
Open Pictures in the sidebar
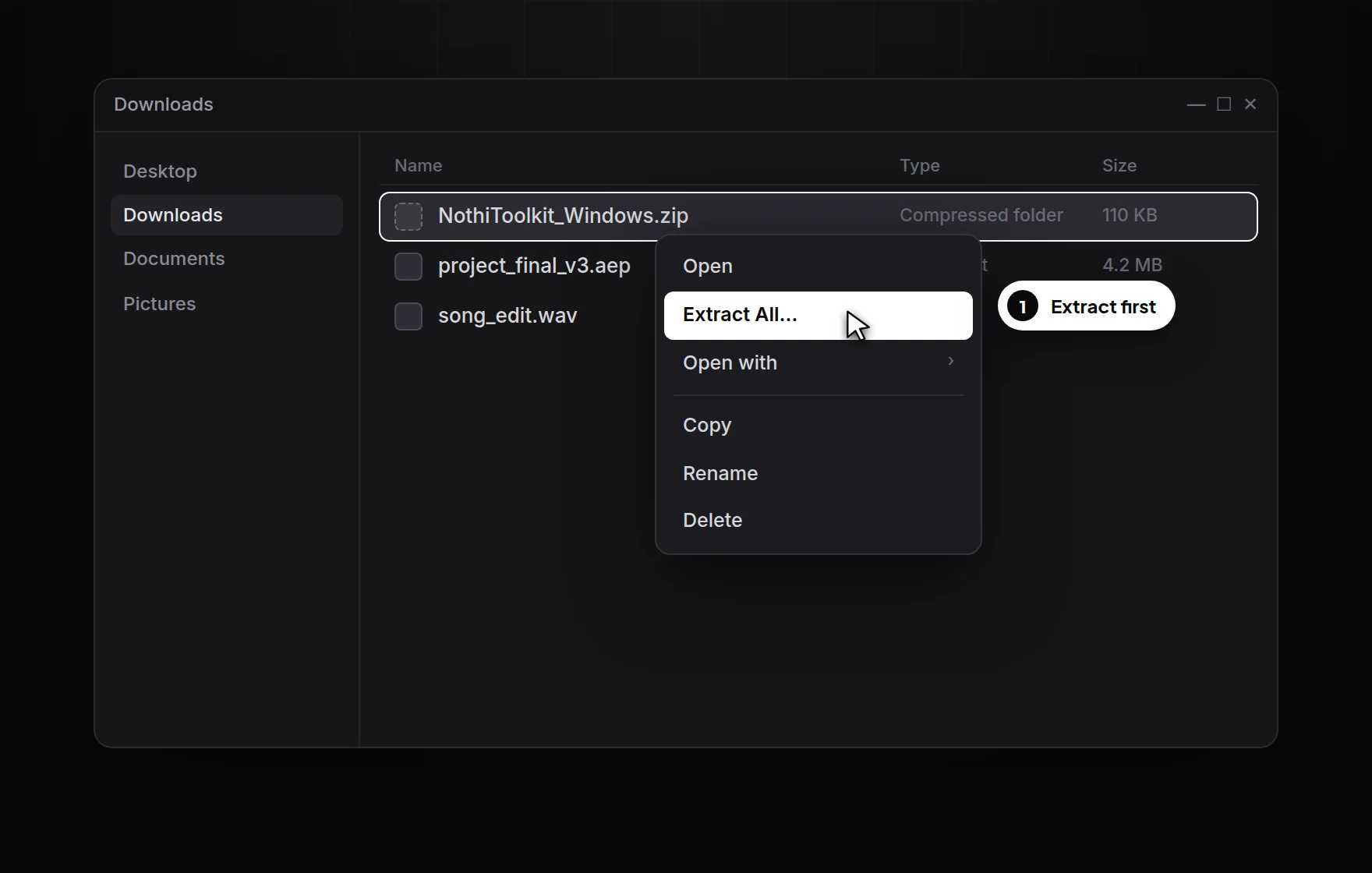click(227, 303)
